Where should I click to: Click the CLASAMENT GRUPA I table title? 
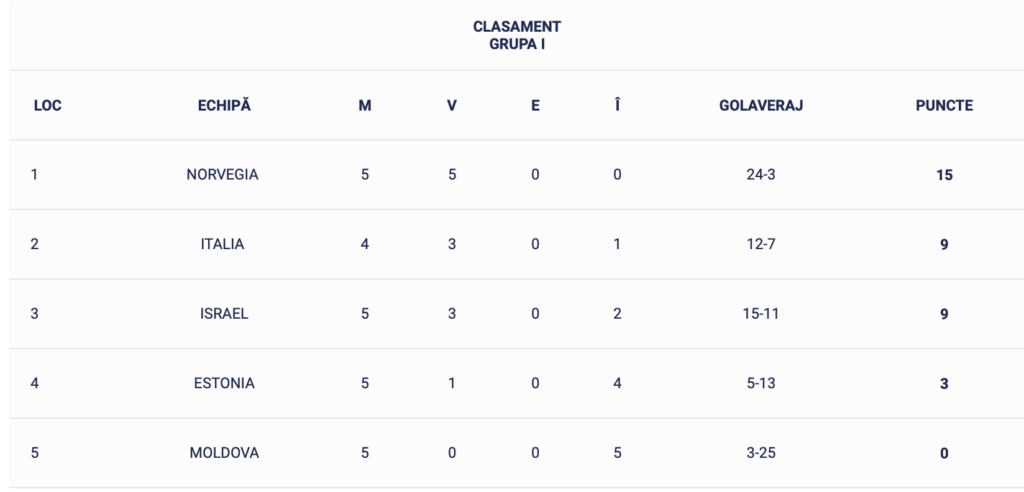point(517,36)
